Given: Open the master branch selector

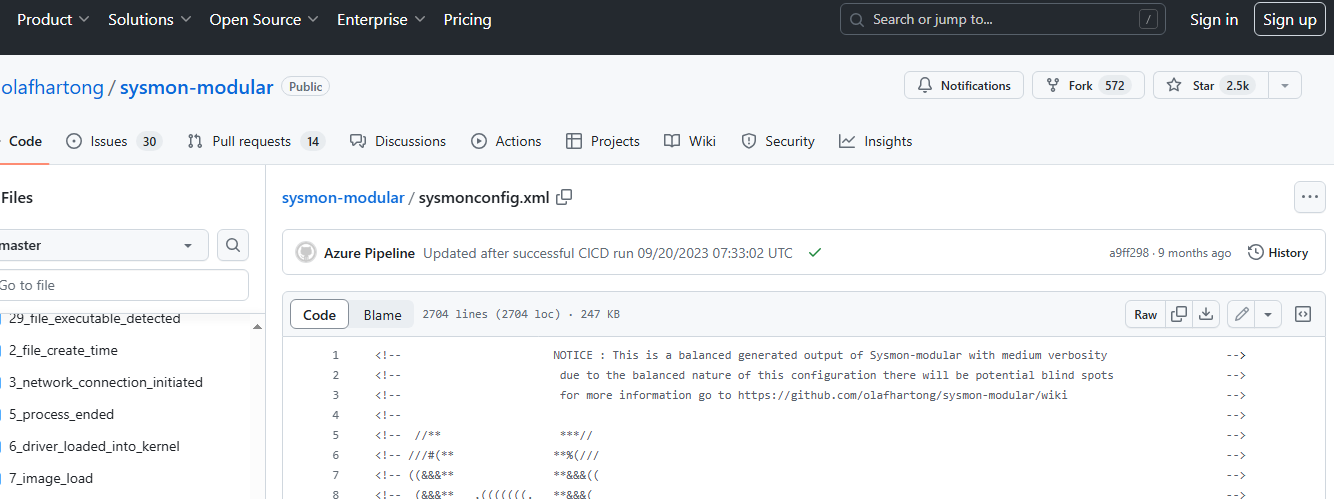Looking at the screenshot, I should pyautogui.click(x=102, y=245).
